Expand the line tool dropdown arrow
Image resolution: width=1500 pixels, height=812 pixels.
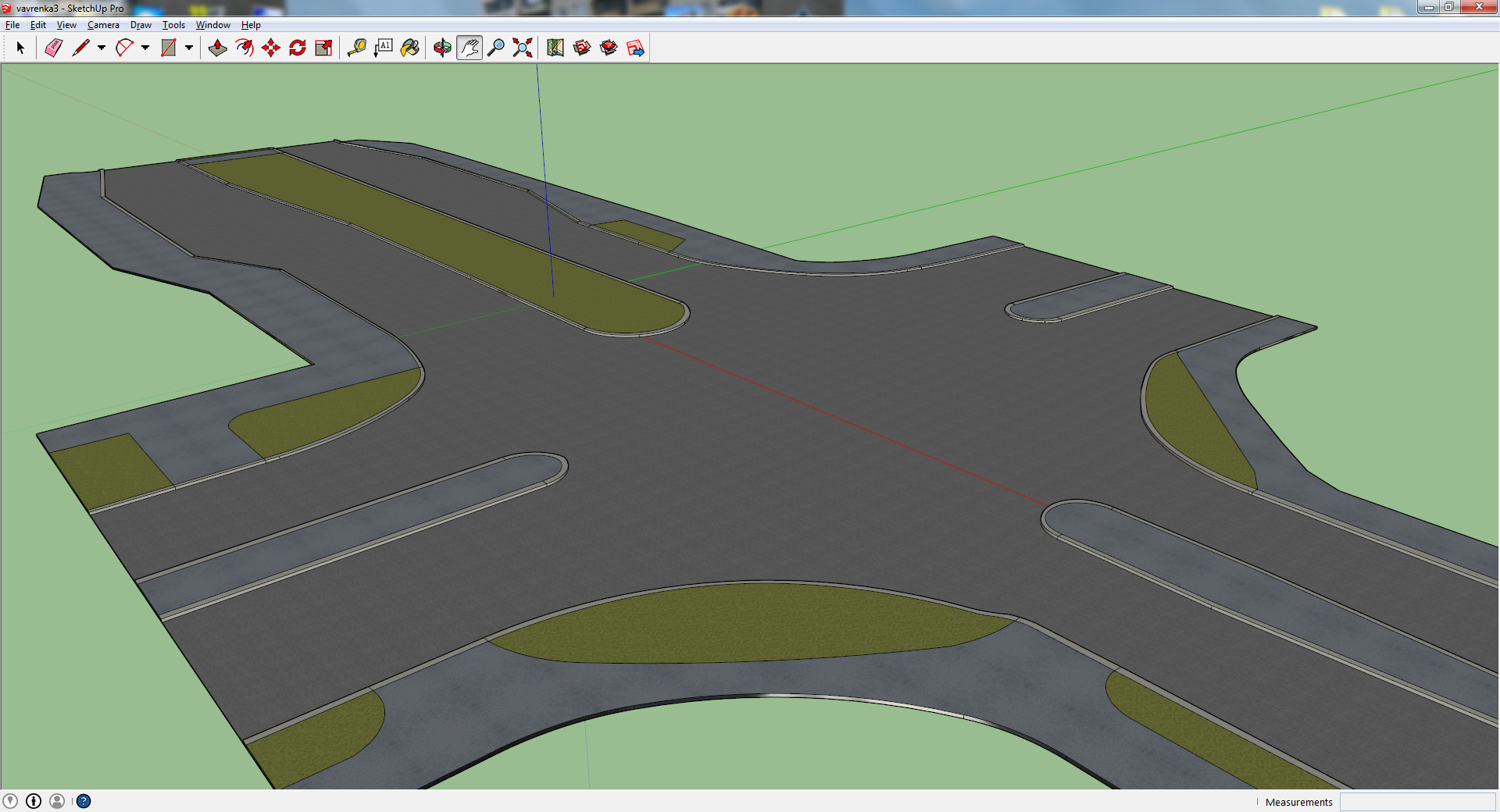tap(102, 48)
